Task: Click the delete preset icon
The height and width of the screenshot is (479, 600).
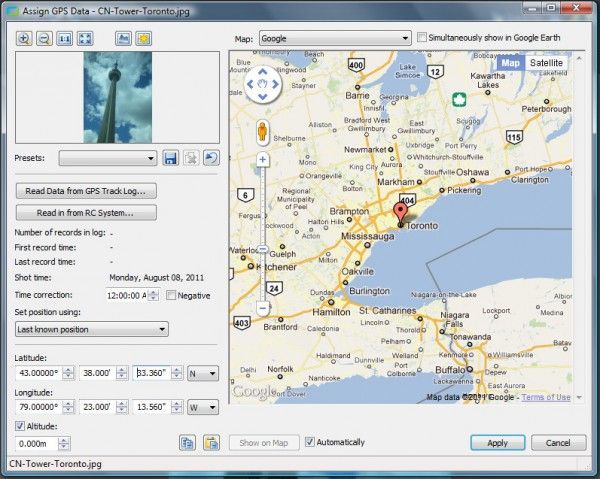Action: pos(191,158)
